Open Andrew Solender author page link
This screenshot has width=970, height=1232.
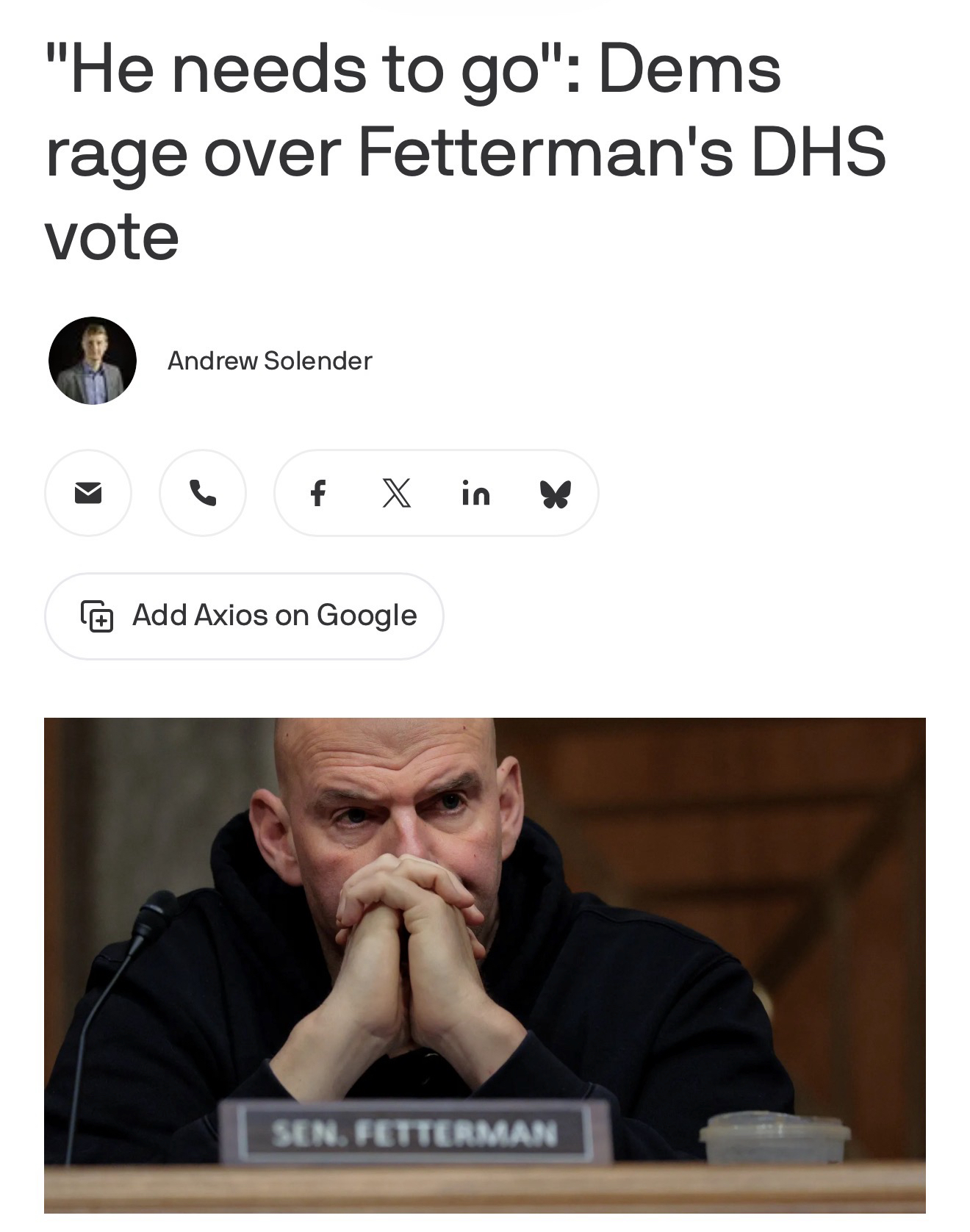tap(270, 361)
